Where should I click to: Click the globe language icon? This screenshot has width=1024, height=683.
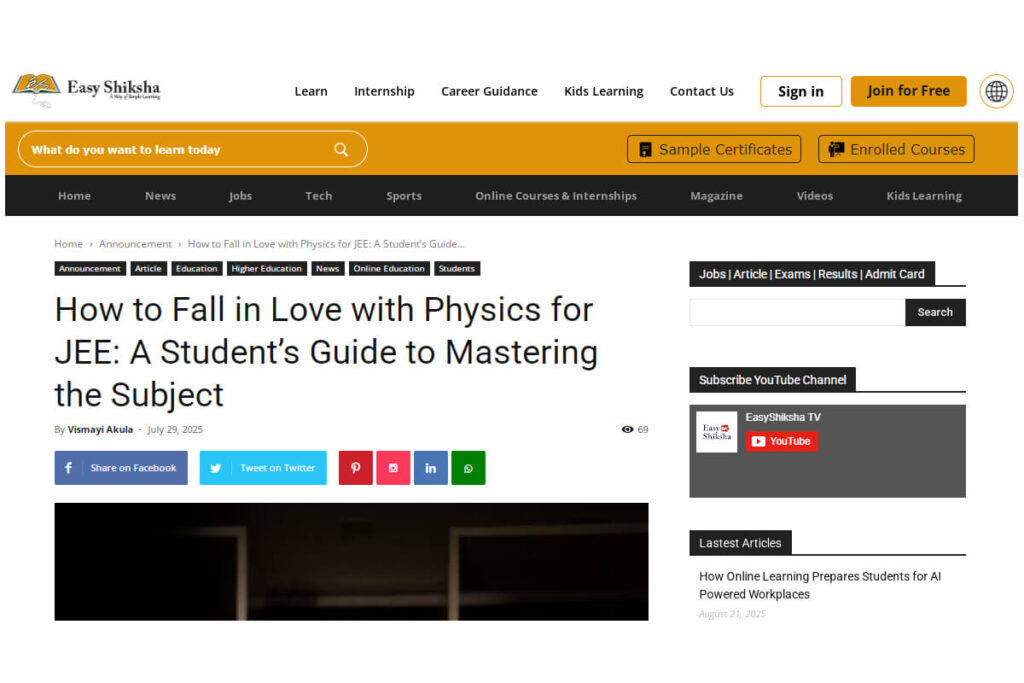[996, 91]
